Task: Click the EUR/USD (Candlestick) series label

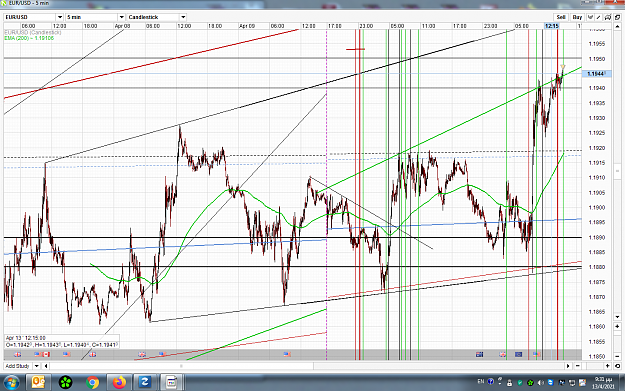Action: coord(33,32)
